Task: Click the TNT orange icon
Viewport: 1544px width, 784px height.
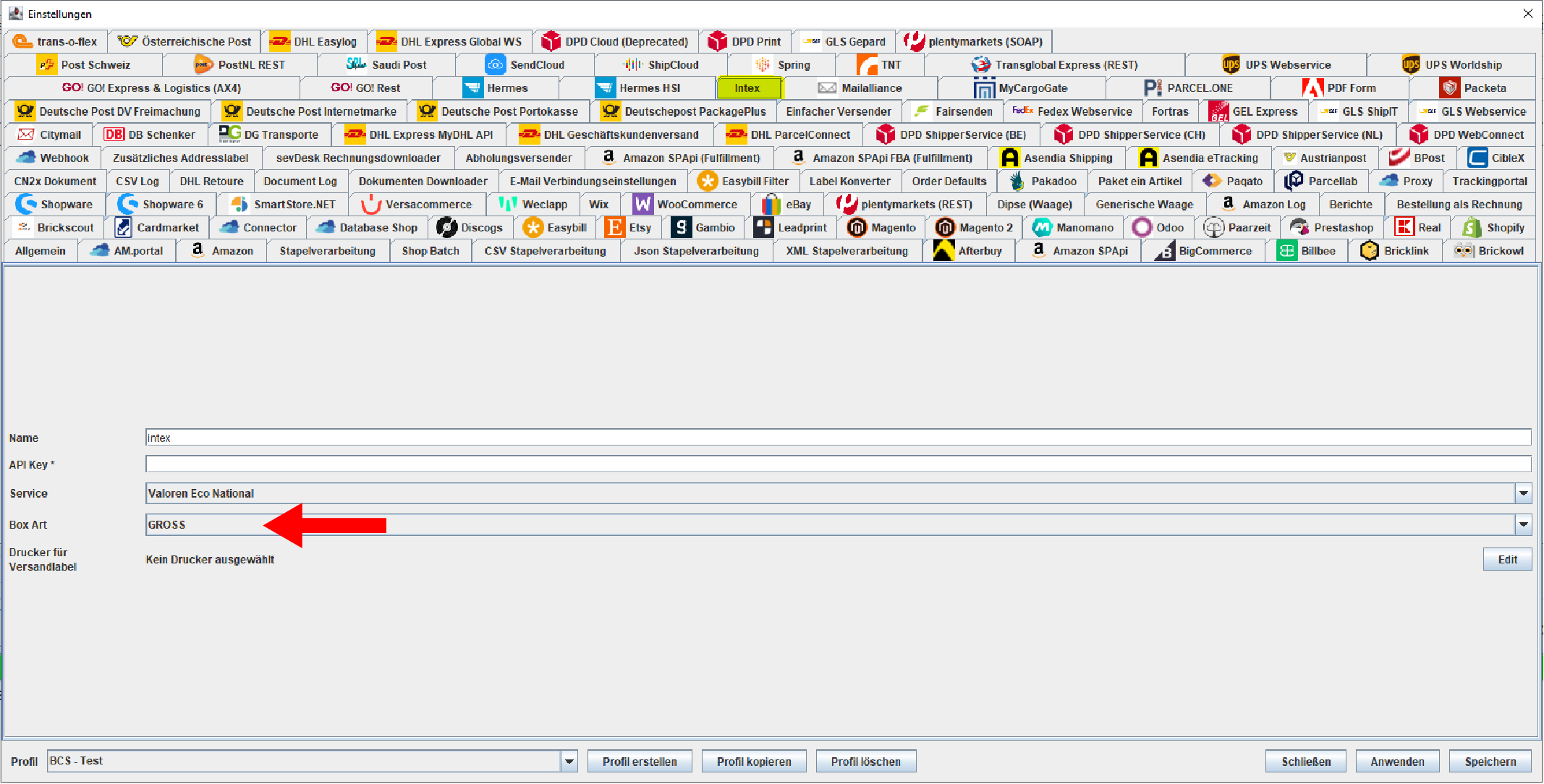Action: (867, 65)
